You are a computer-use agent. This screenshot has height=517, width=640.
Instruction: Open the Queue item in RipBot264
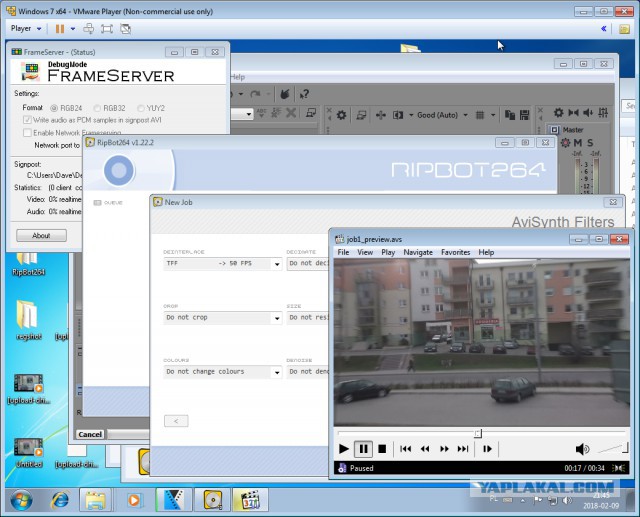(x=108, y=203)
